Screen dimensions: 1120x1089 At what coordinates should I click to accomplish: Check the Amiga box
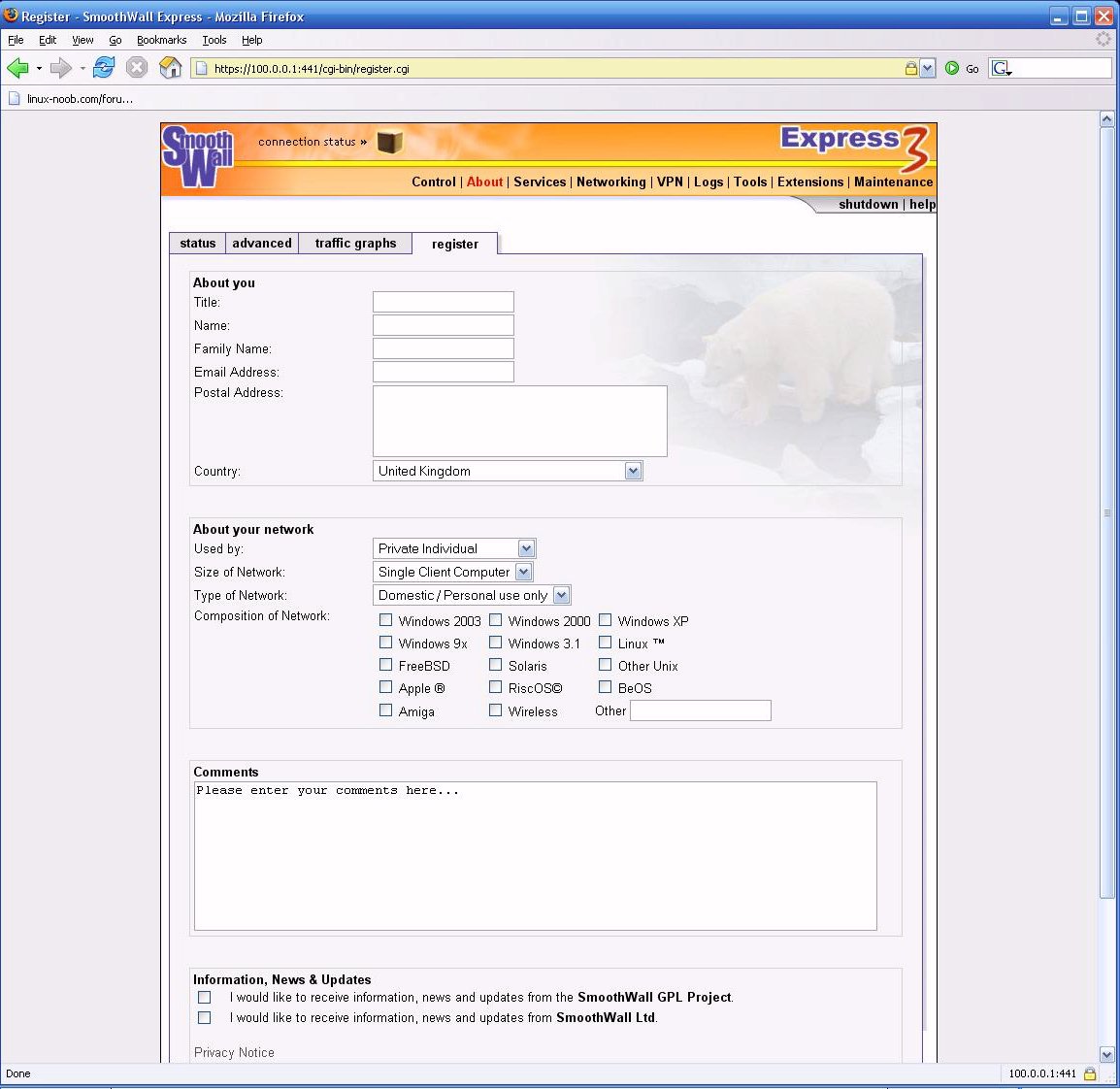pos(385,709)
